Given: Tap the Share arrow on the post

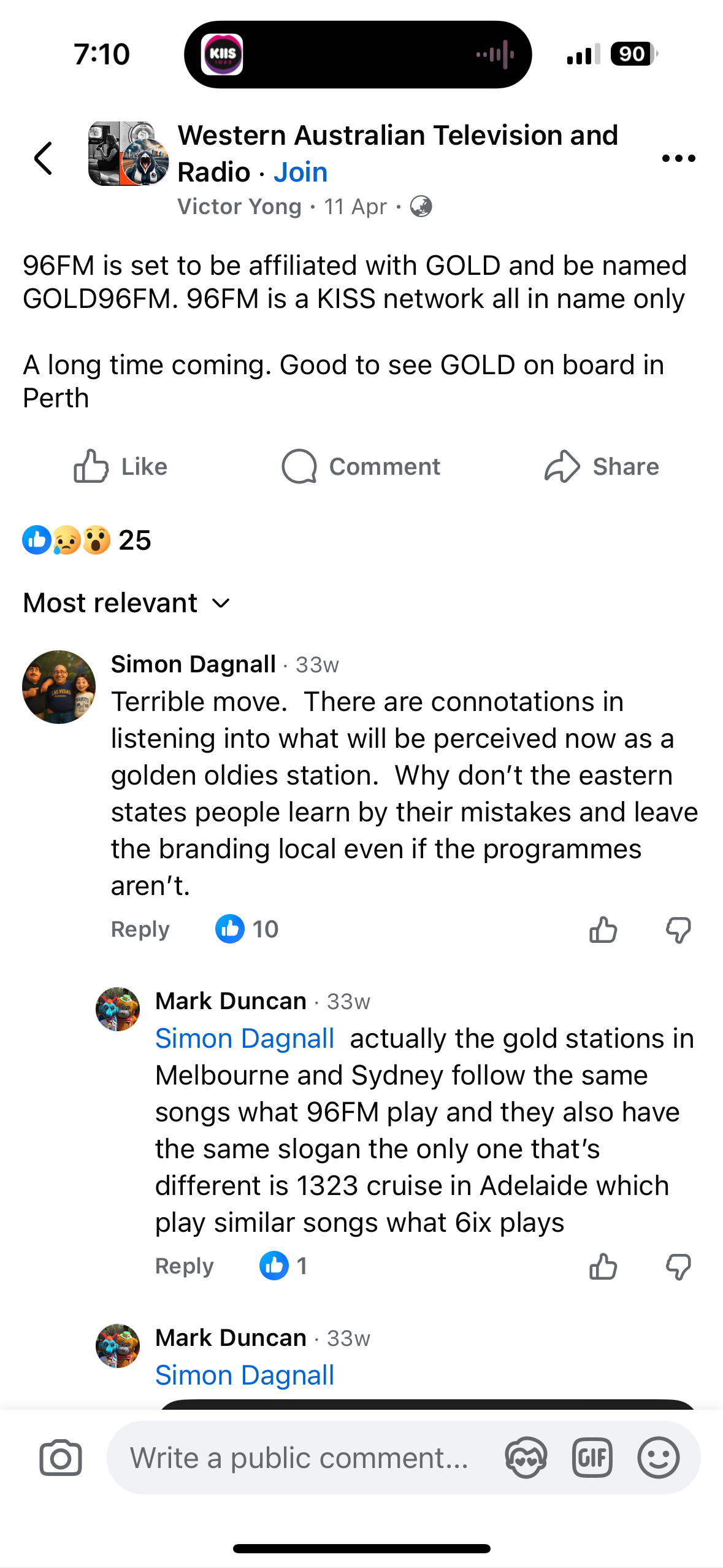Looking at the screenshot, I should pos(601,467).
